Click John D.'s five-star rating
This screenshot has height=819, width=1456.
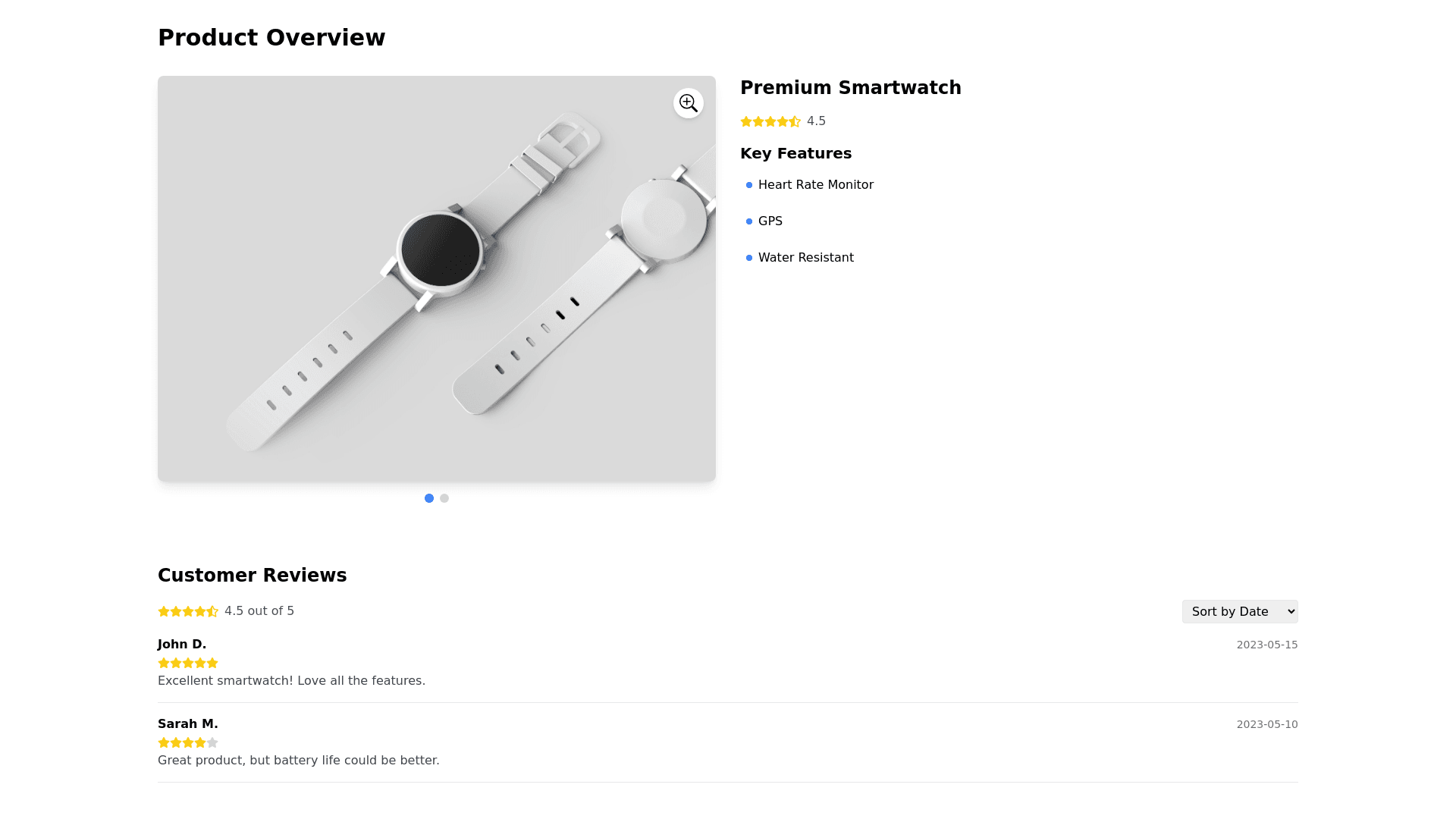click(x=188, y=663)
